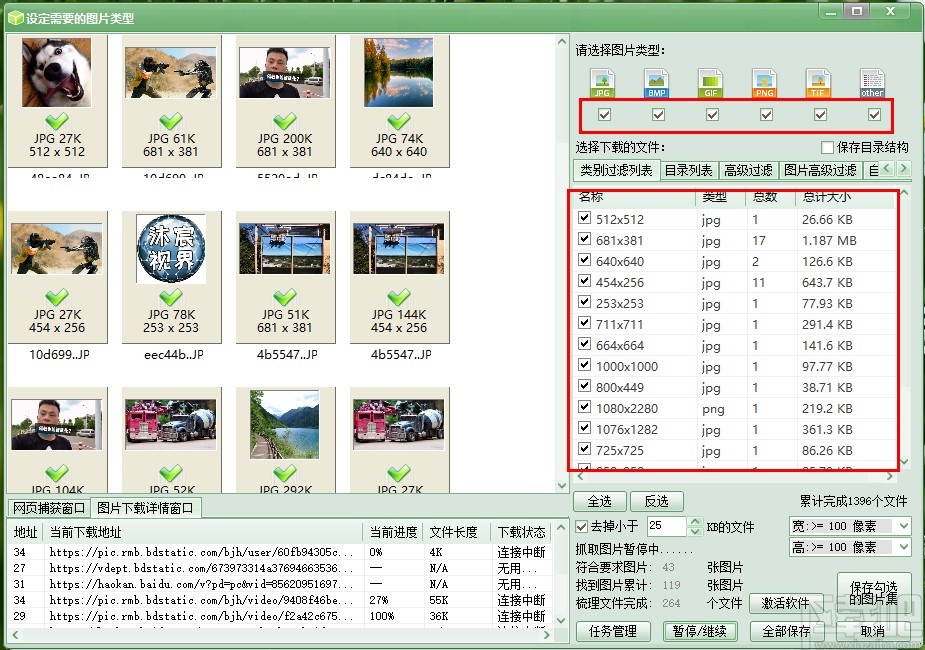925x650 pixels.
Task: Select the 711x711 row size 291.4 KB
Action: (x=734, y=324)
